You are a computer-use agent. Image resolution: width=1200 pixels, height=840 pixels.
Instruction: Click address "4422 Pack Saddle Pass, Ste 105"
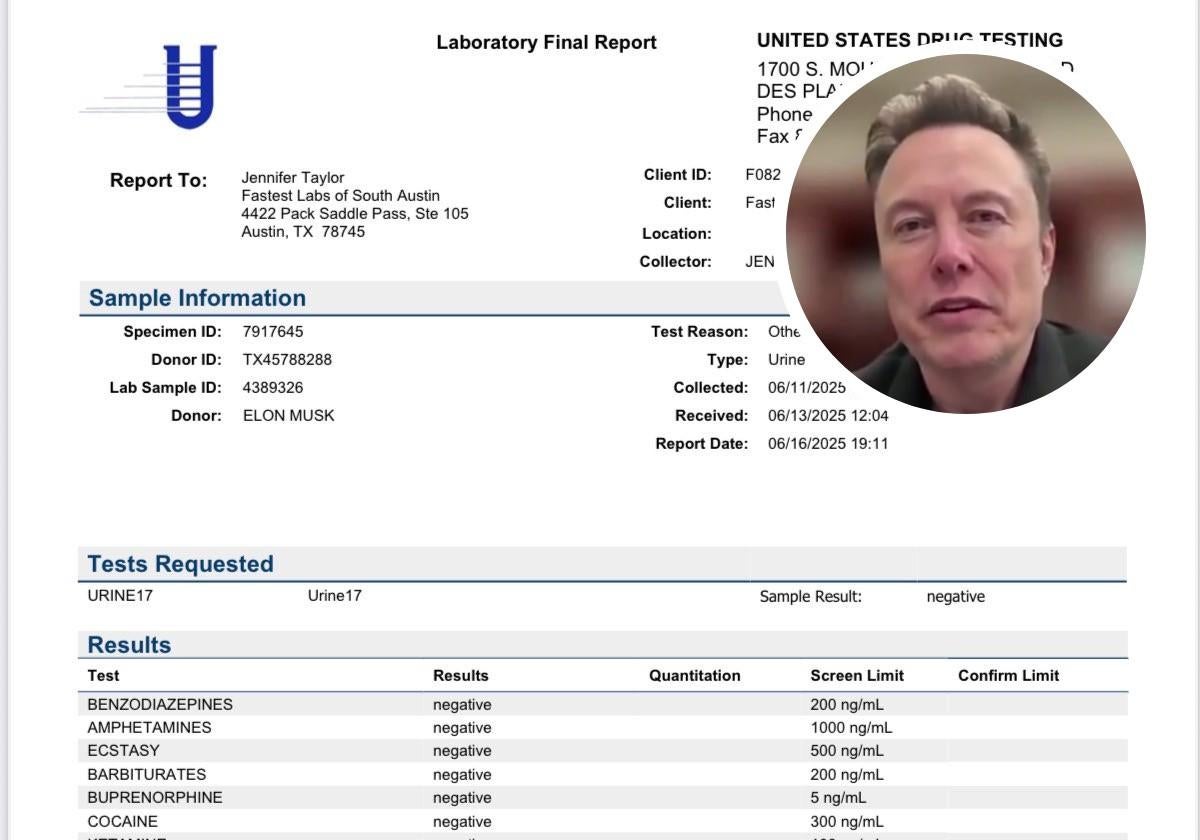click(355, 214)
